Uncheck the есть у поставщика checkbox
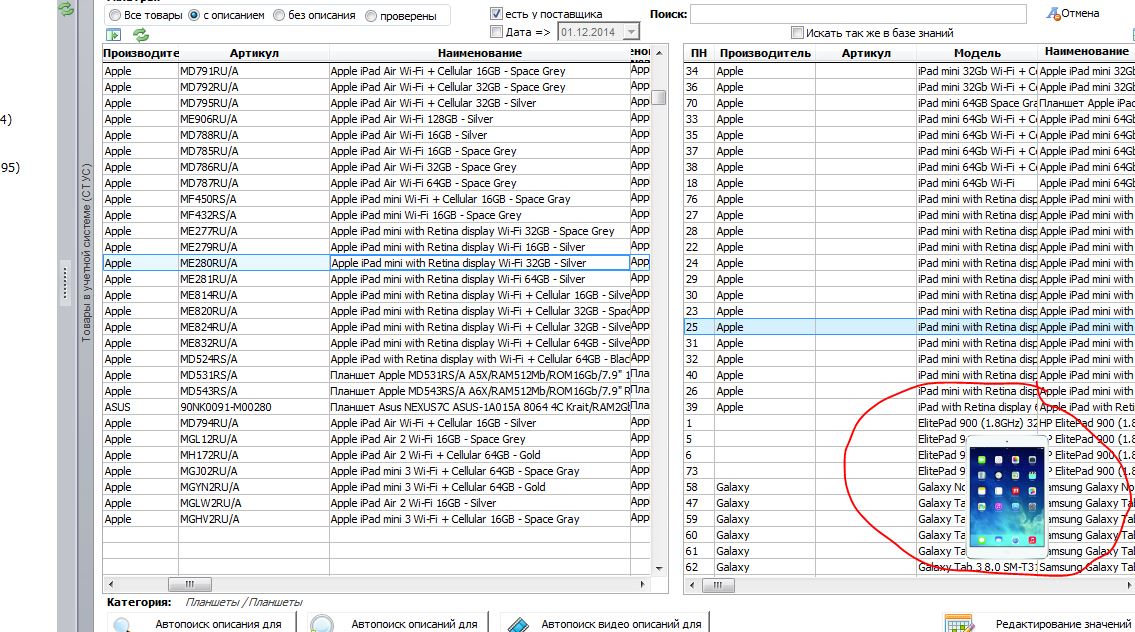The height and width of the screenshot is (632, 1135). [x=496, y=14]
